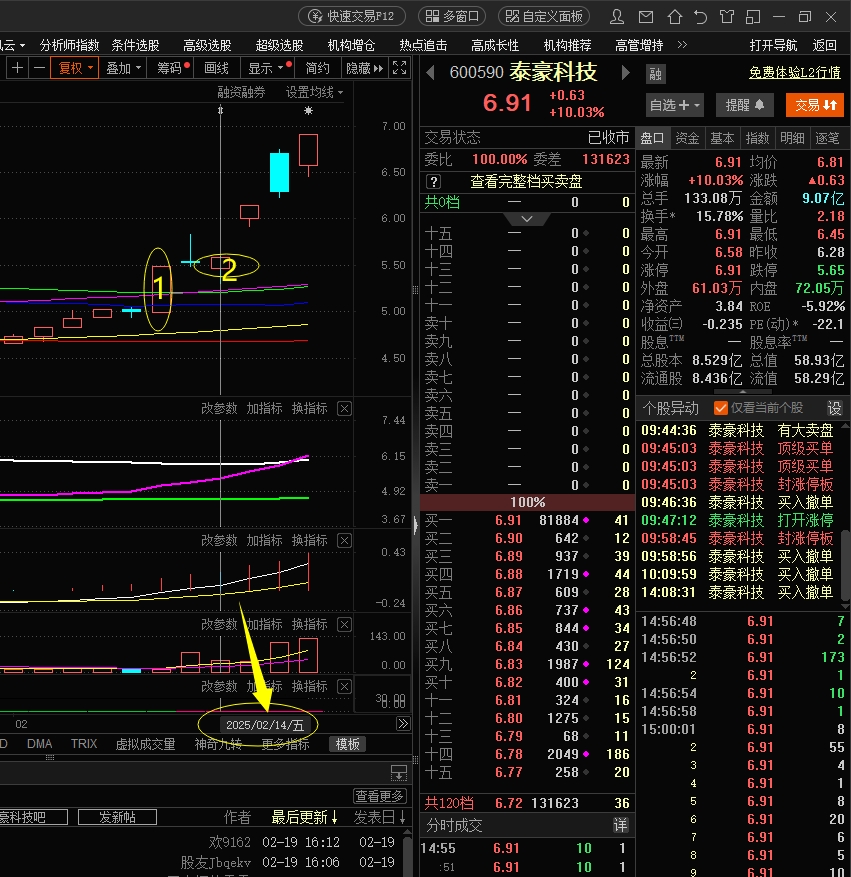The width and height of the screenshot is (851, 877).
Task: Switch to 资金 tab
Action: point(687,138)
